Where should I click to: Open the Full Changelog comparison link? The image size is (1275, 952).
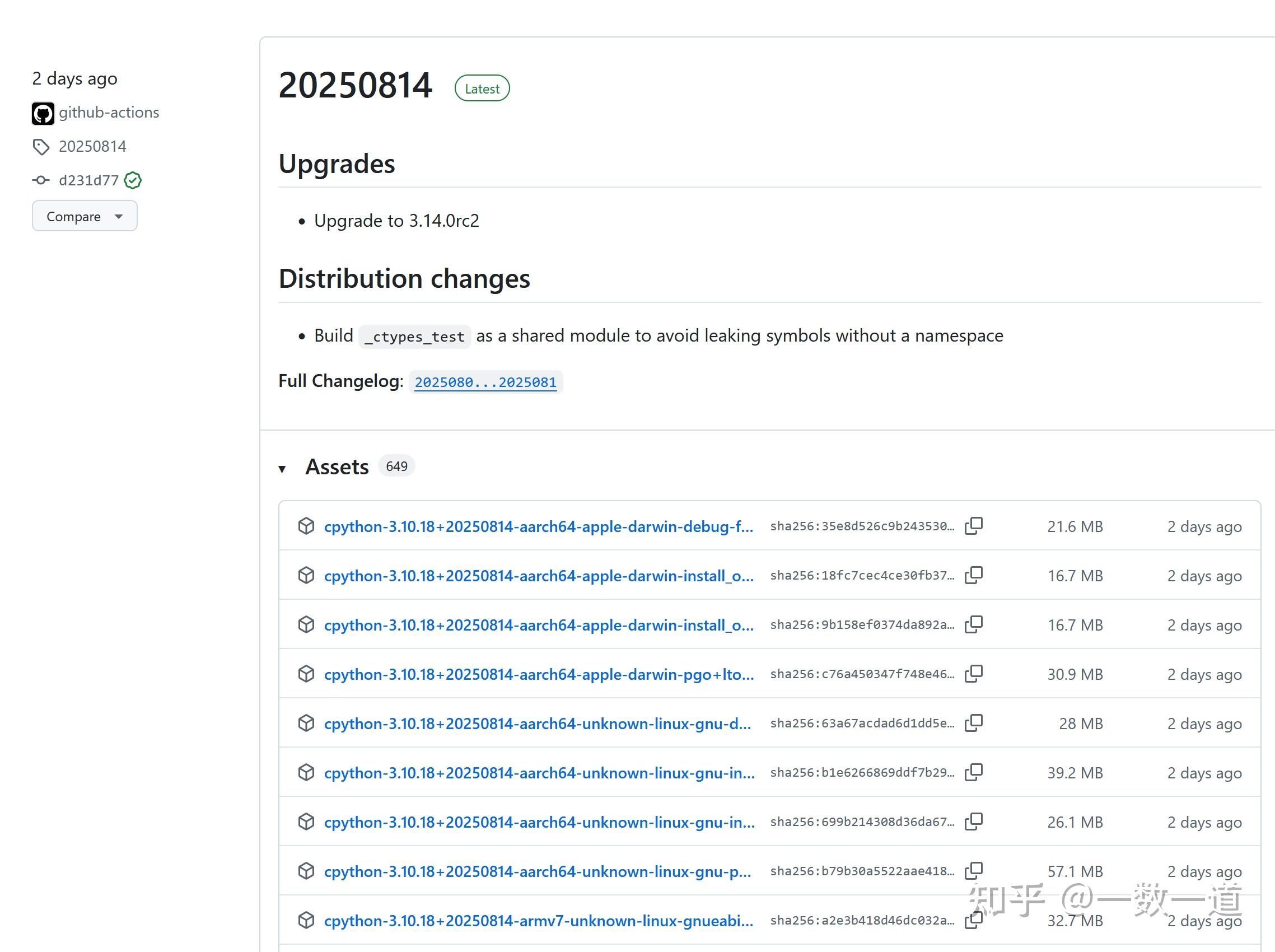point(485,382)
